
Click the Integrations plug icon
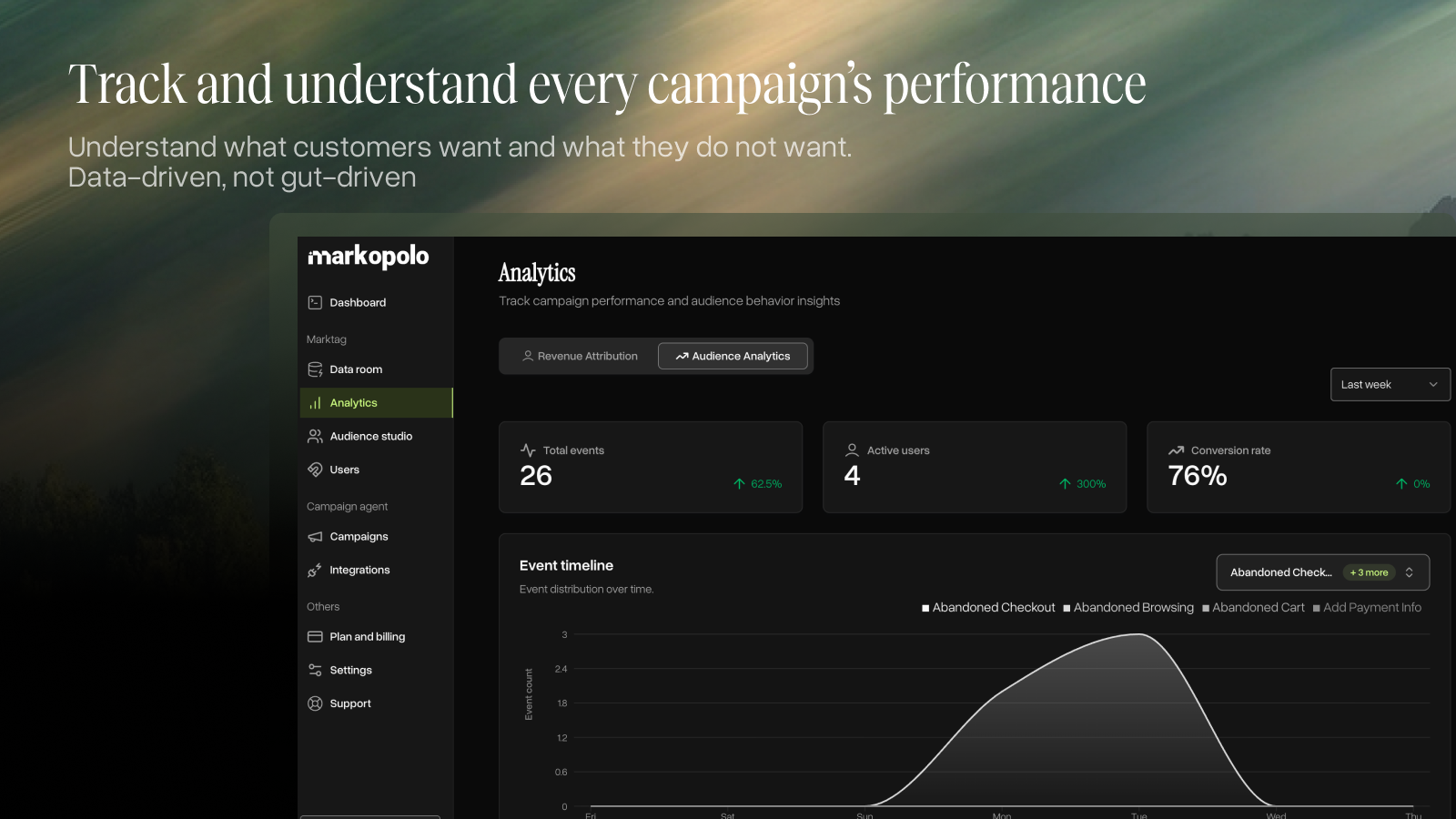[x=315, y=571]
